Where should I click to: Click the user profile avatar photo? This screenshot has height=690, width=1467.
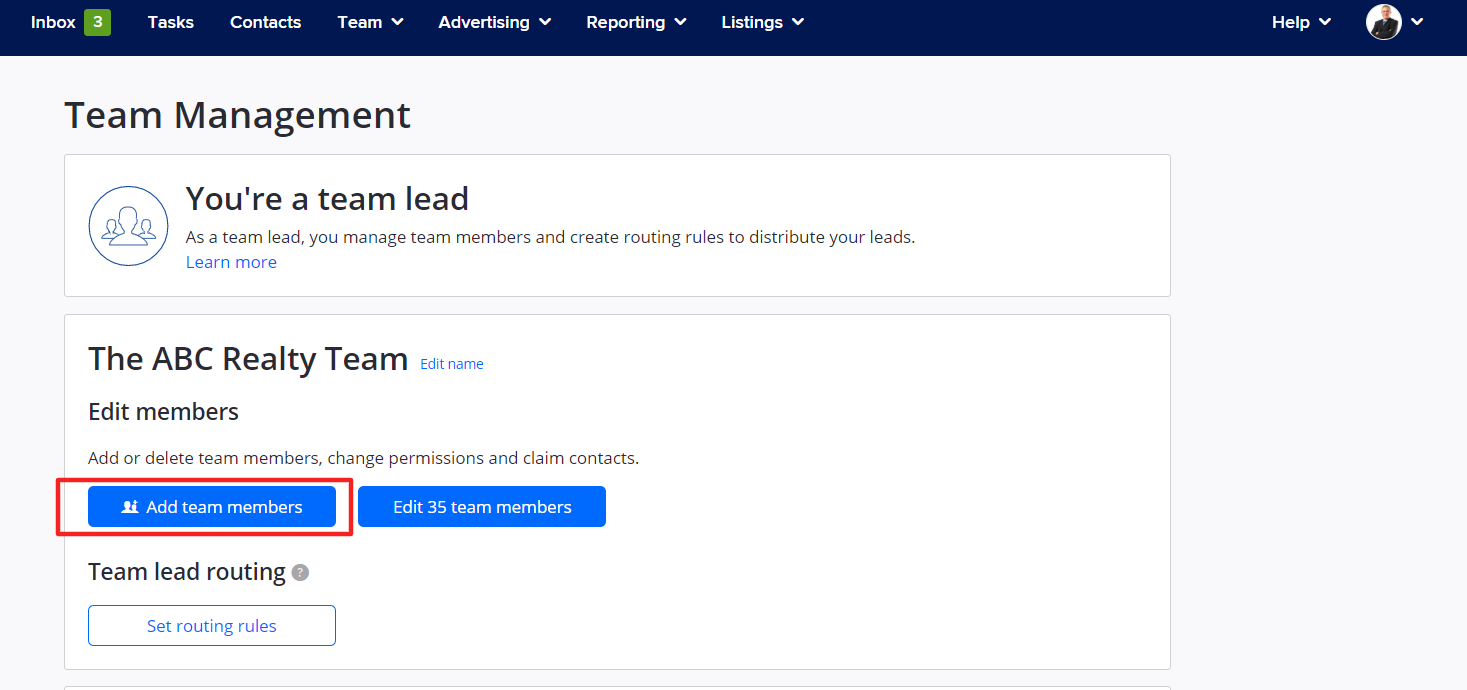click(1384, 22)
